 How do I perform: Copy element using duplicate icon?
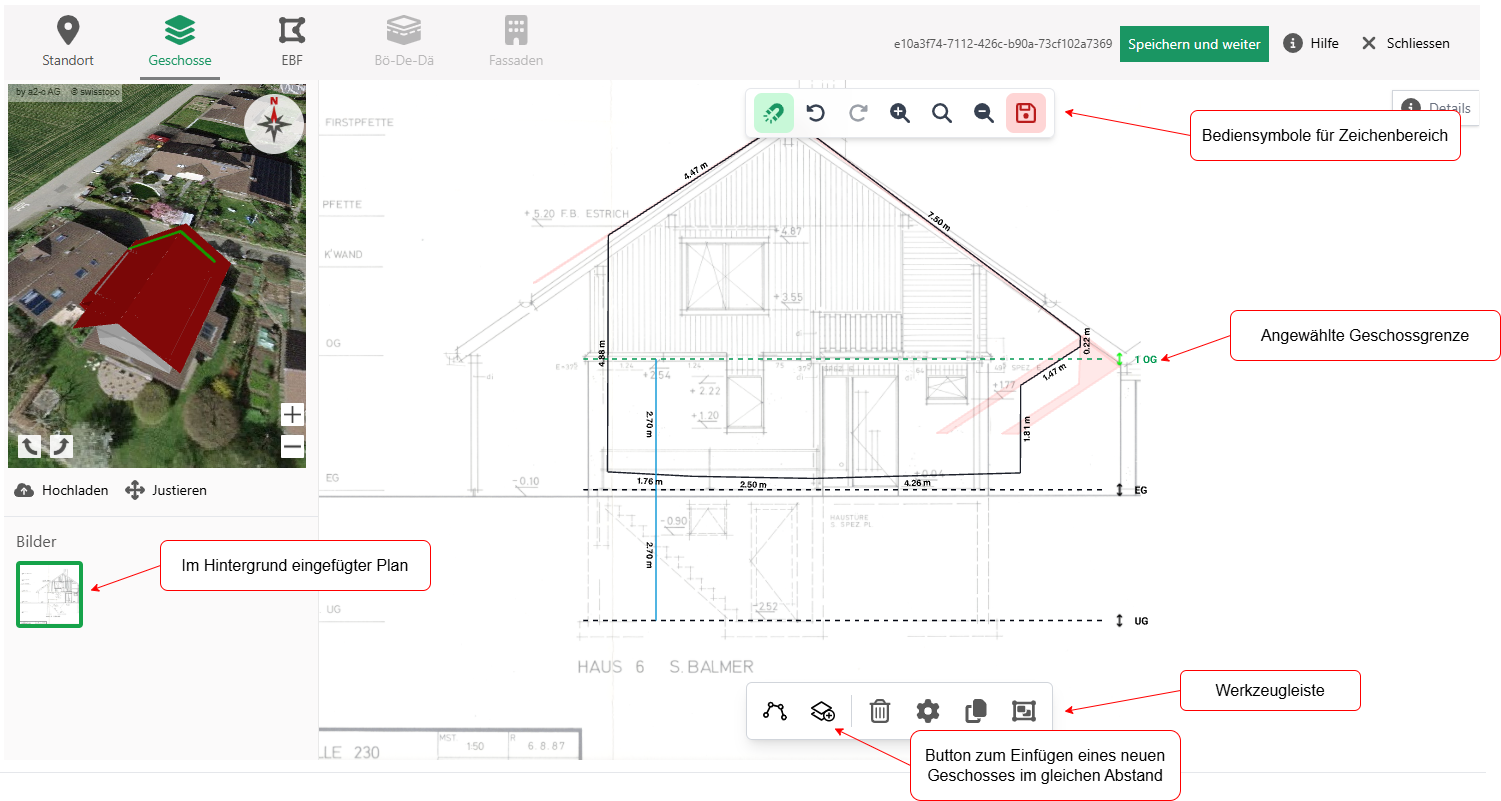pyautogui.click(x=976, y=711)
